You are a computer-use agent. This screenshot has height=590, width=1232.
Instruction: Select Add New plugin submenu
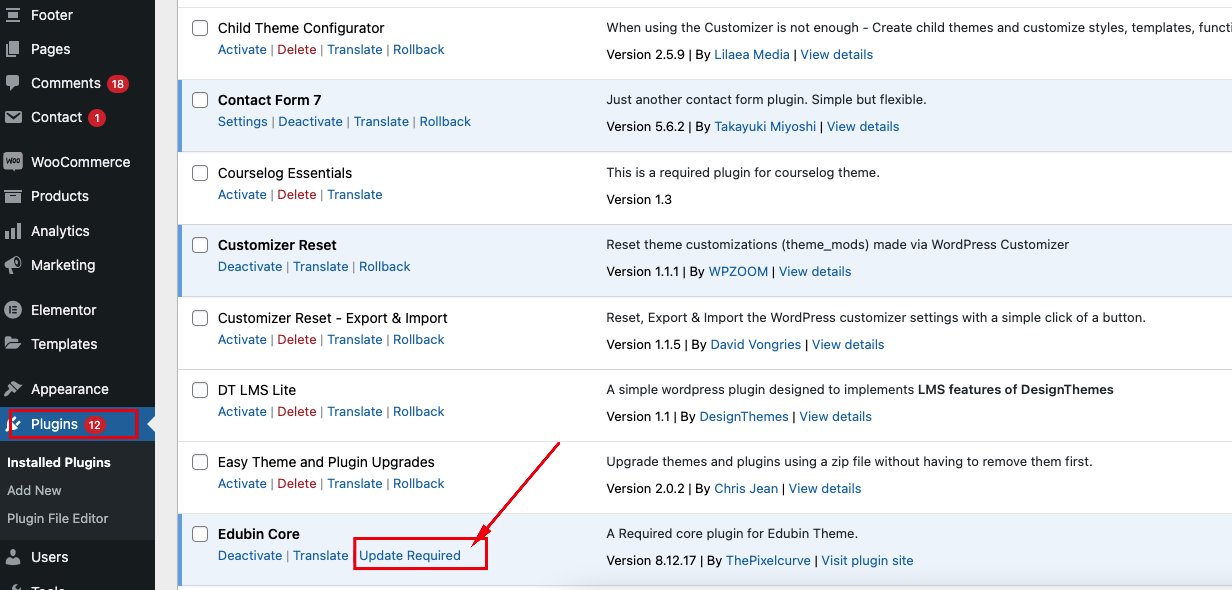point(34,490)
